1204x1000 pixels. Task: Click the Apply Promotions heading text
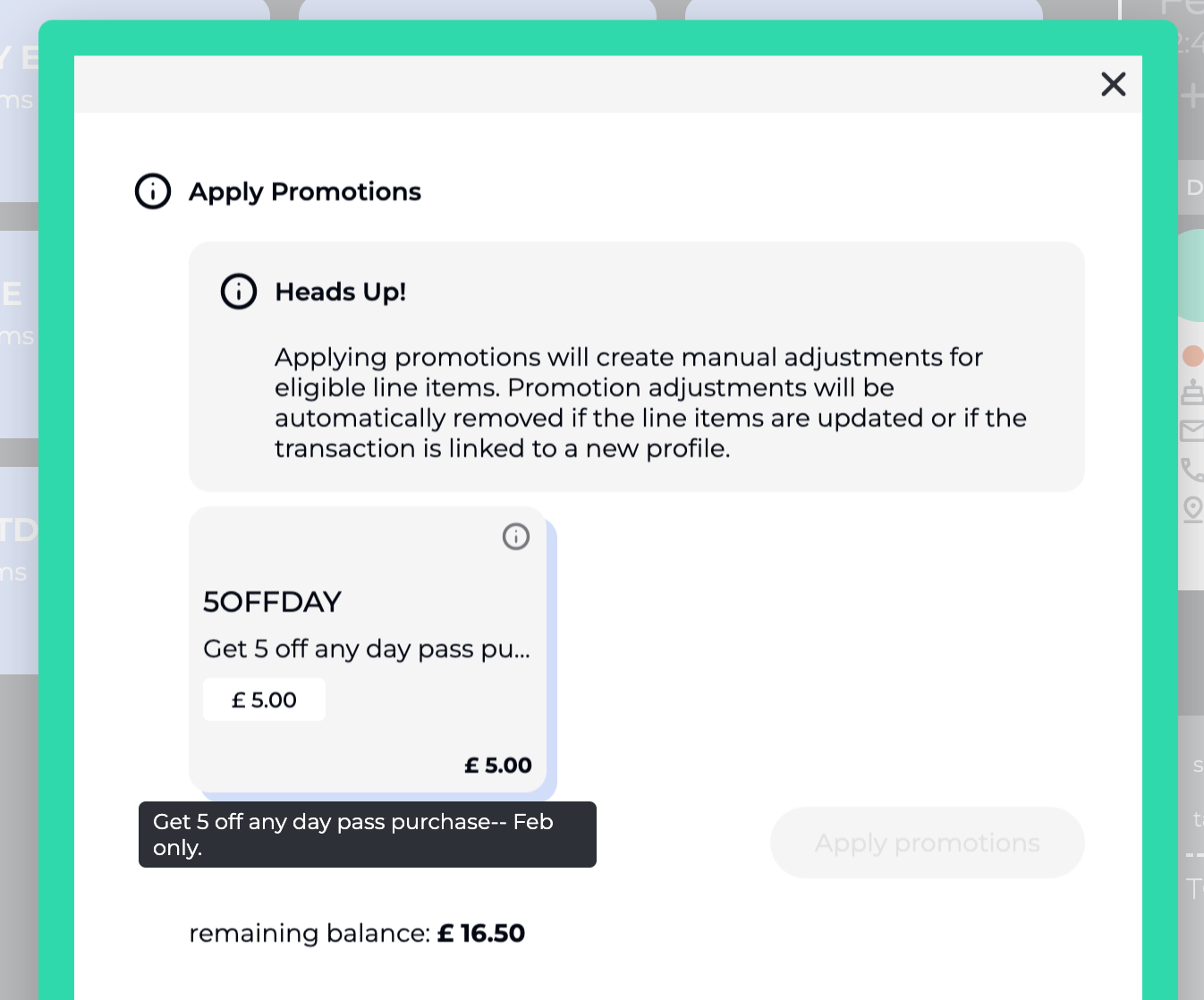tap(305, 191)
